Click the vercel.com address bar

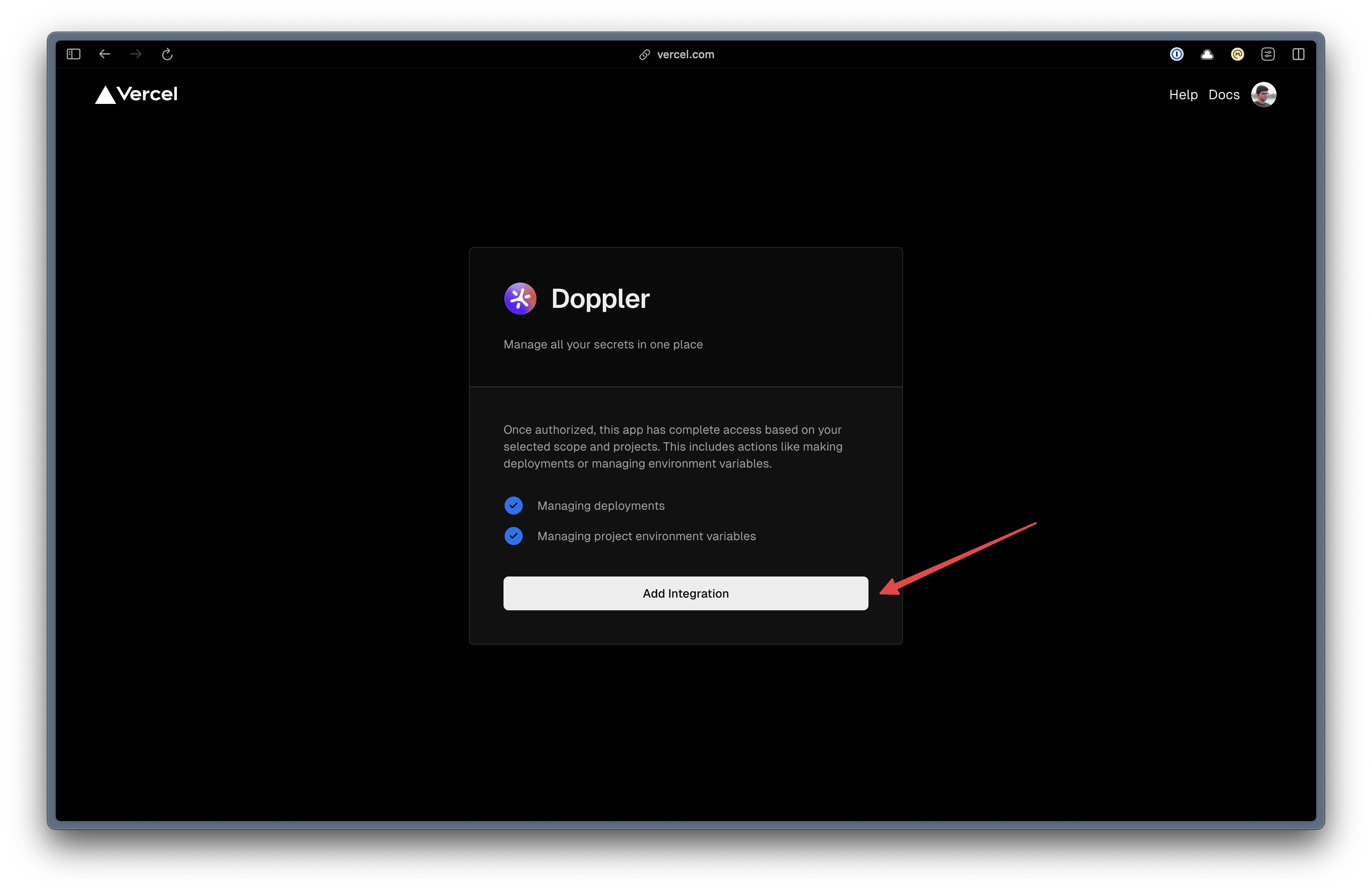686,54
